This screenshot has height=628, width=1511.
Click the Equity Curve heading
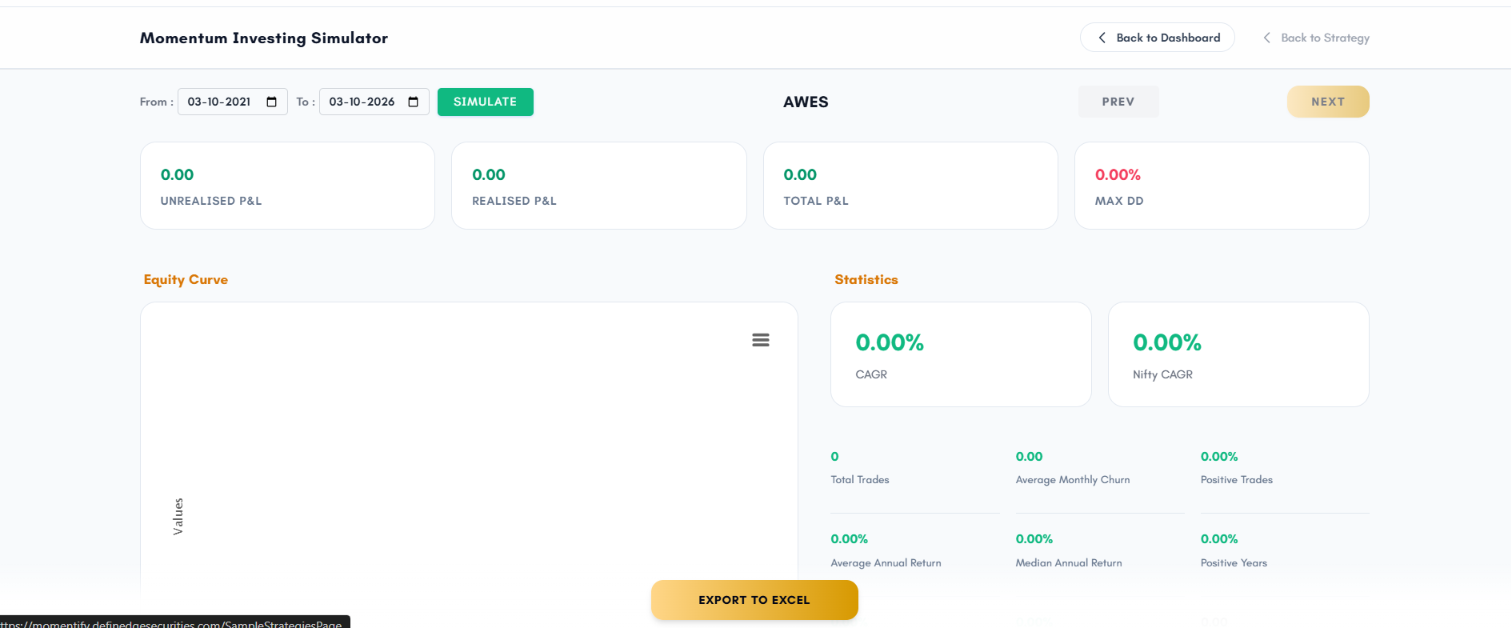point(186,280)
